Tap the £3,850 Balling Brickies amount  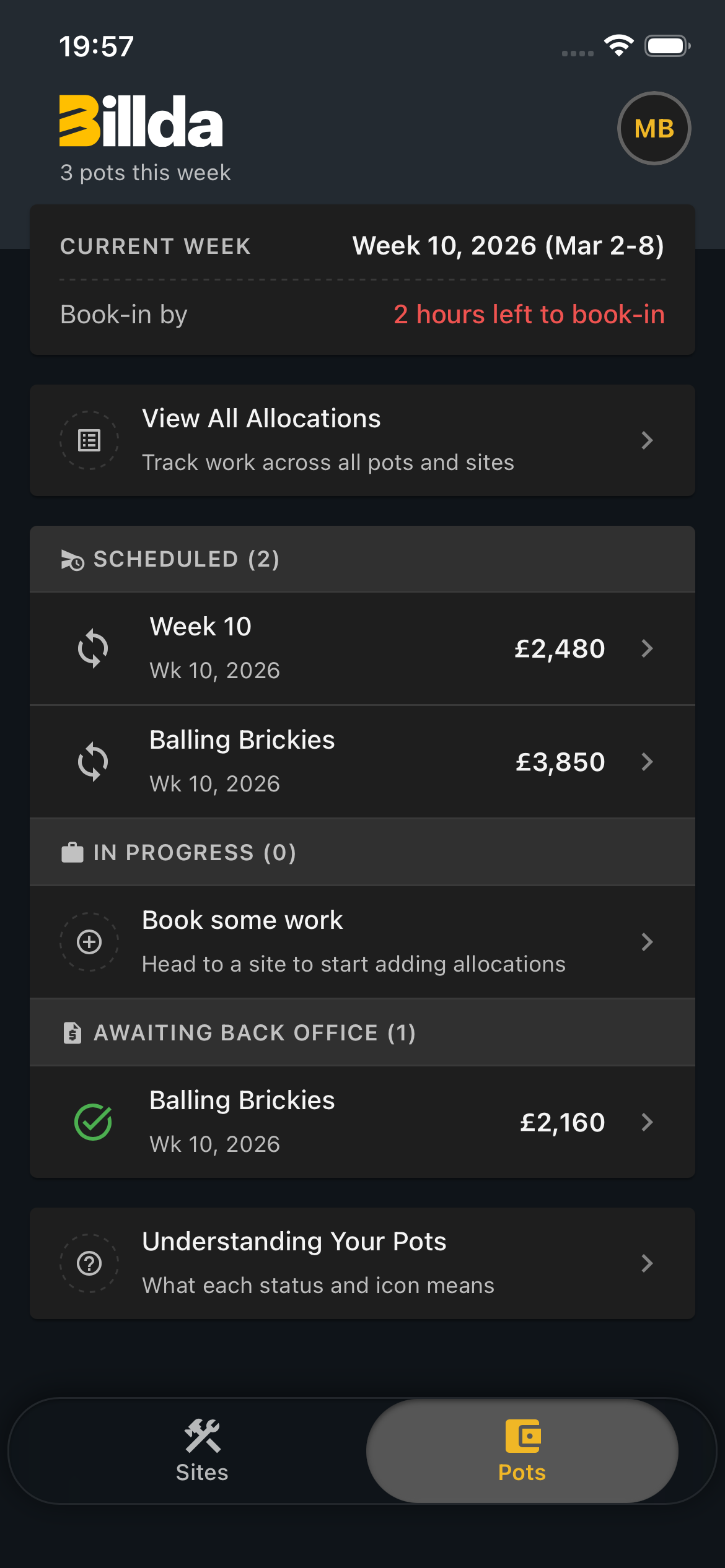tap(560, 762)
